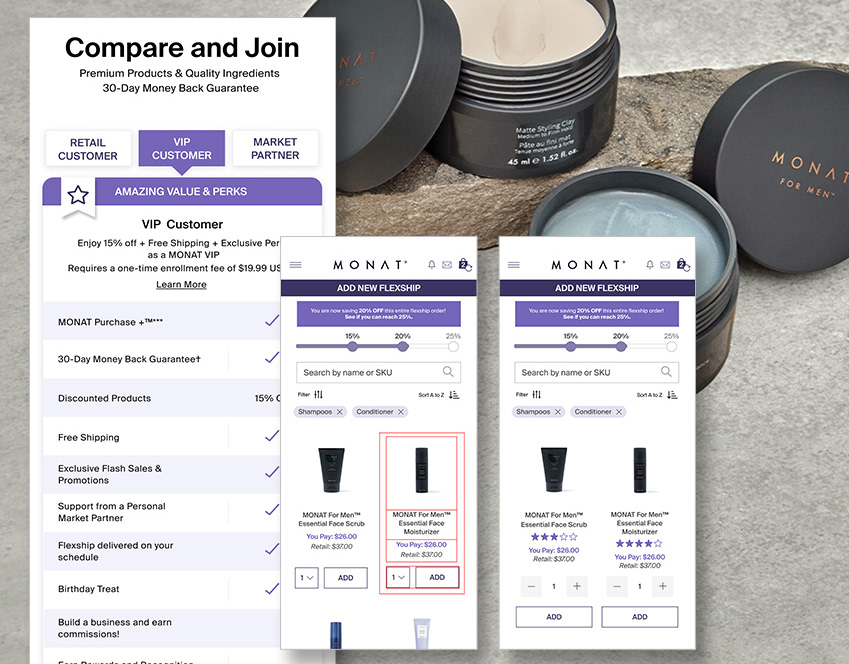849x664 pixels.
Task: Open blue bottle product thumbnail in left phone
Action: (x=336, y=635)
